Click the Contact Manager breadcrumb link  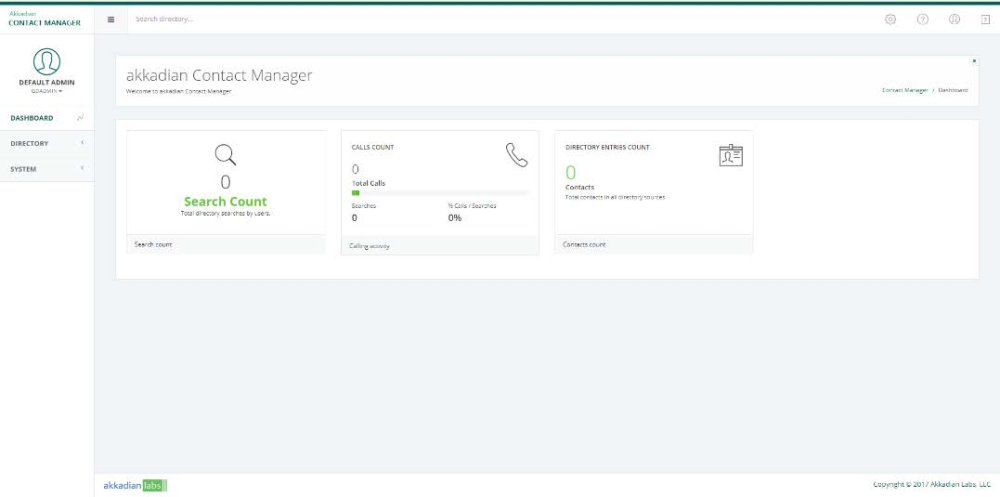(x=904, y=91)
